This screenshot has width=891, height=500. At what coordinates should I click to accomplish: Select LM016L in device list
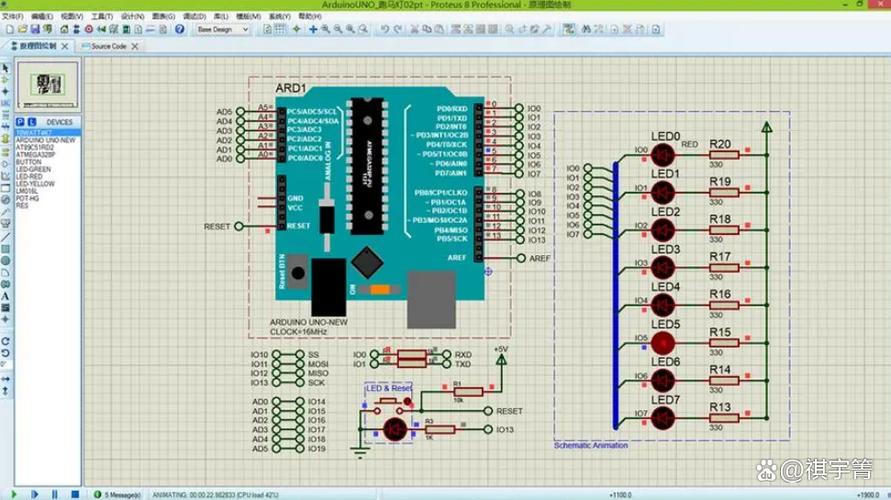[27, 191]
